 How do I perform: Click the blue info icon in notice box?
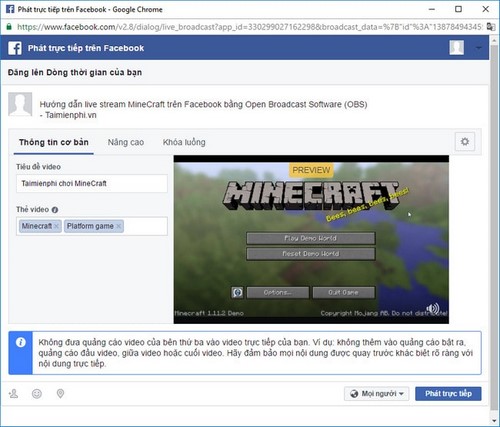(21, 342)
